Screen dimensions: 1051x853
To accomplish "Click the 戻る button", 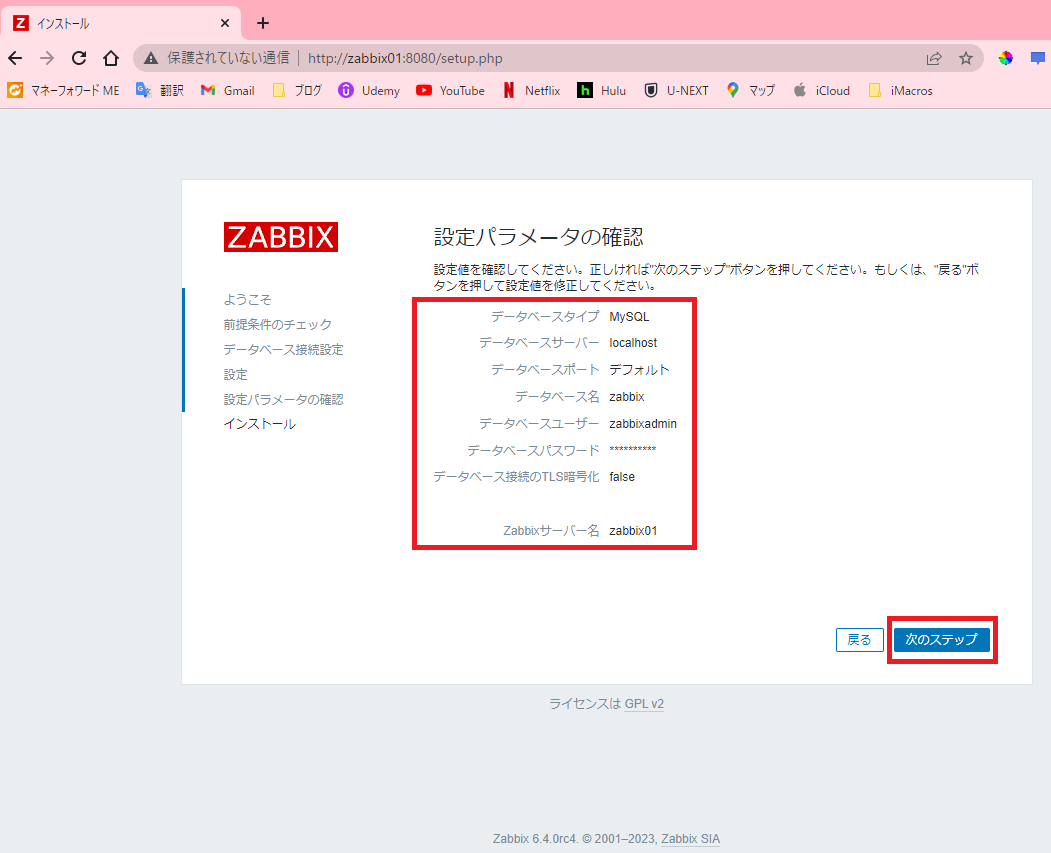I will [x=859, y=639].
